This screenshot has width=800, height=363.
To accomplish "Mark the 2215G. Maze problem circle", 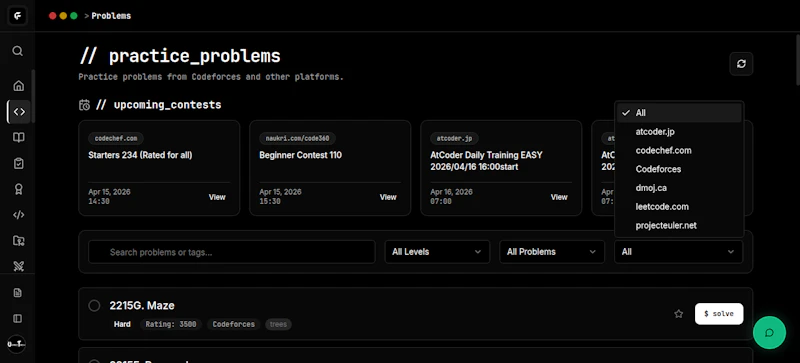I will pyautogui.click(x=94, y=305).
